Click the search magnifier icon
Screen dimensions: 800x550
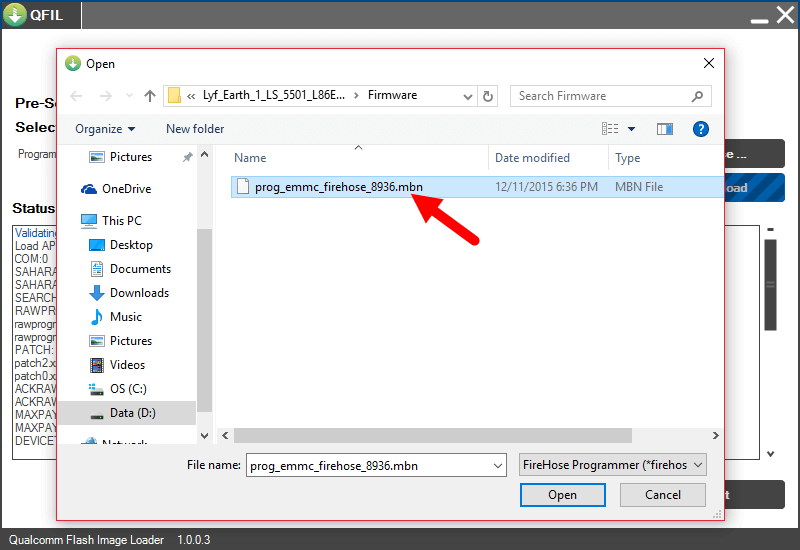tap(697, 96)
